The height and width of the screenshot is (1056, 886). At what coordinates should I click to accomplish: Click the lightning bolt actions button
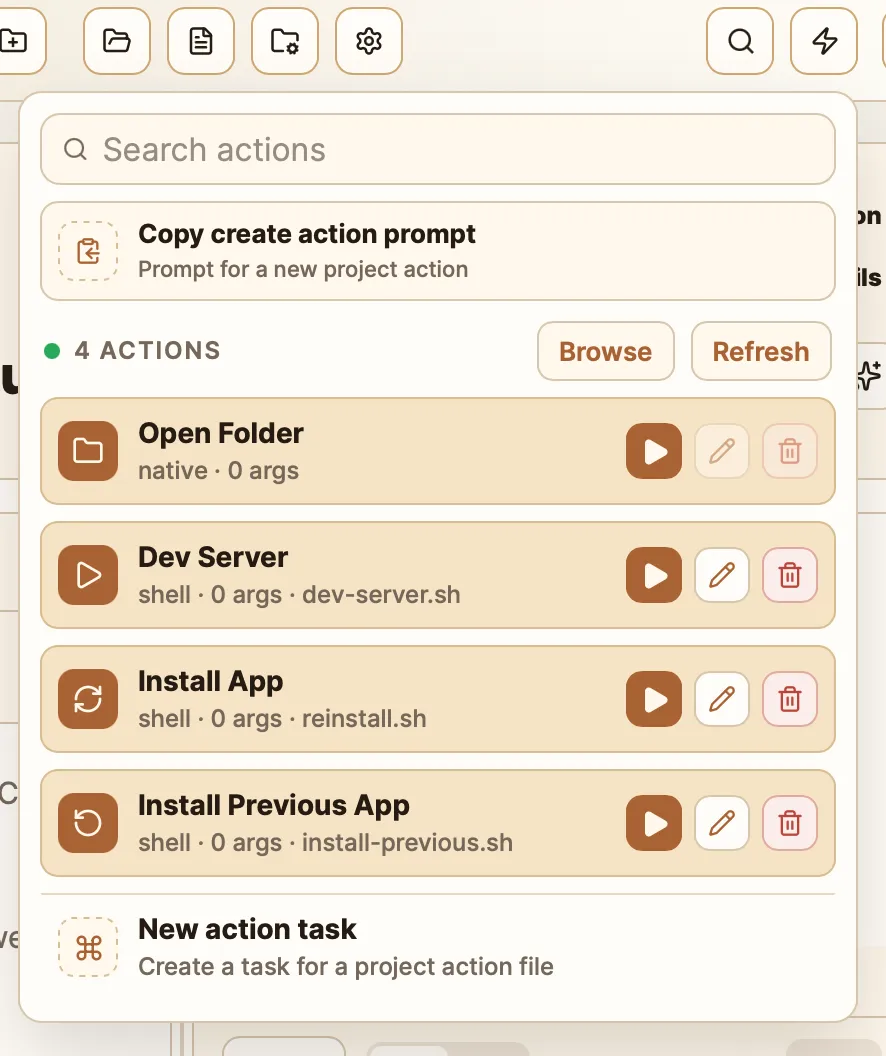[x=824, y=41]
